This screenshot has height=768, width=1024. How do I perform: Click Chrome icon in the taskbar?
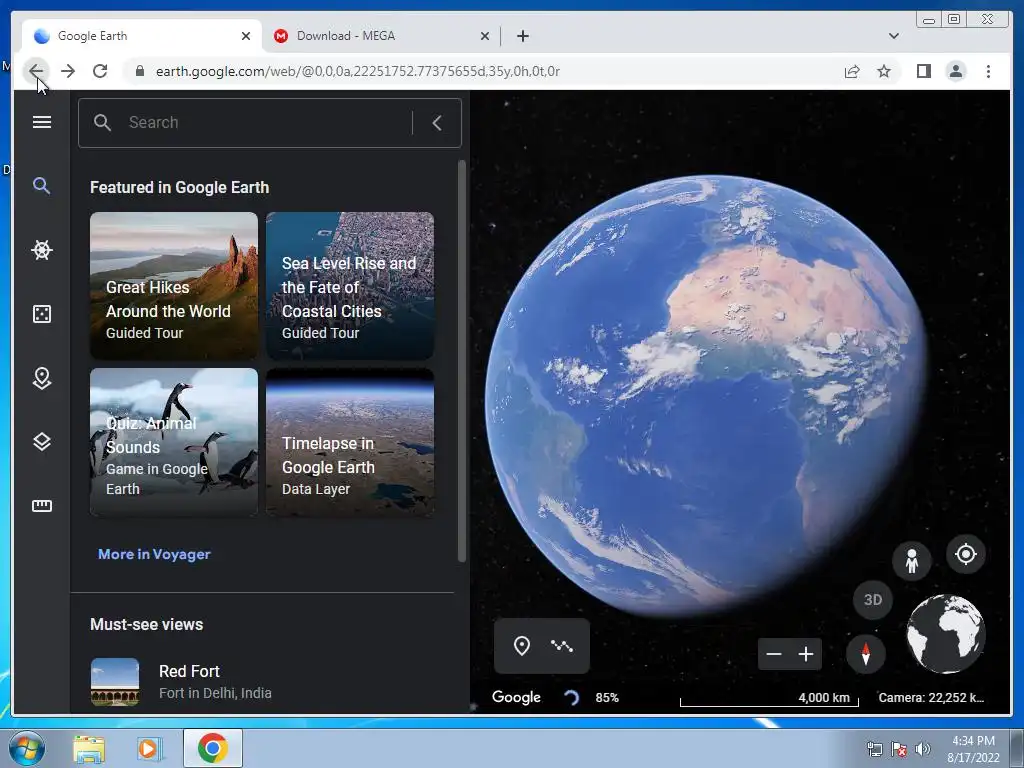213,748
